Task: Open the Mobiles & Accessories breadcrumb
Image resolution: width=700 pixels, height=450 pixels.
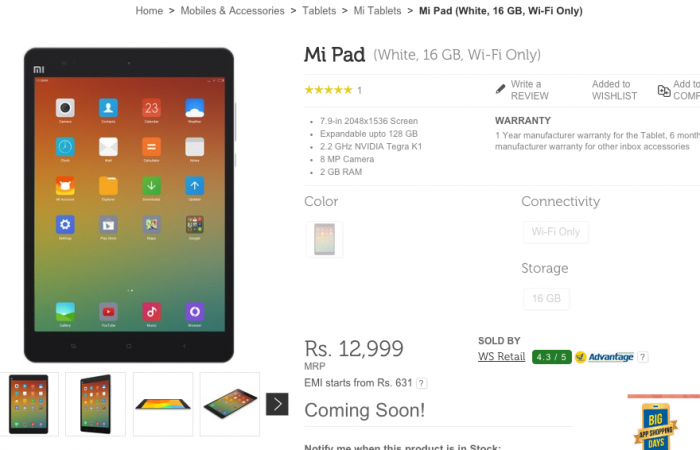Action: coord(232,11)
